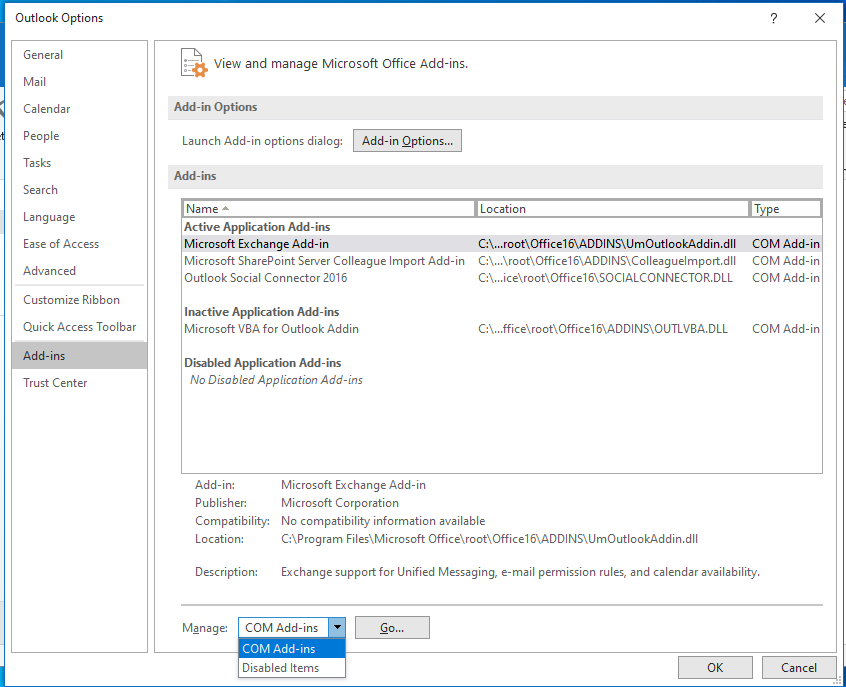Open the Search category
The image size is (846, 687).
tap(79, 190)
